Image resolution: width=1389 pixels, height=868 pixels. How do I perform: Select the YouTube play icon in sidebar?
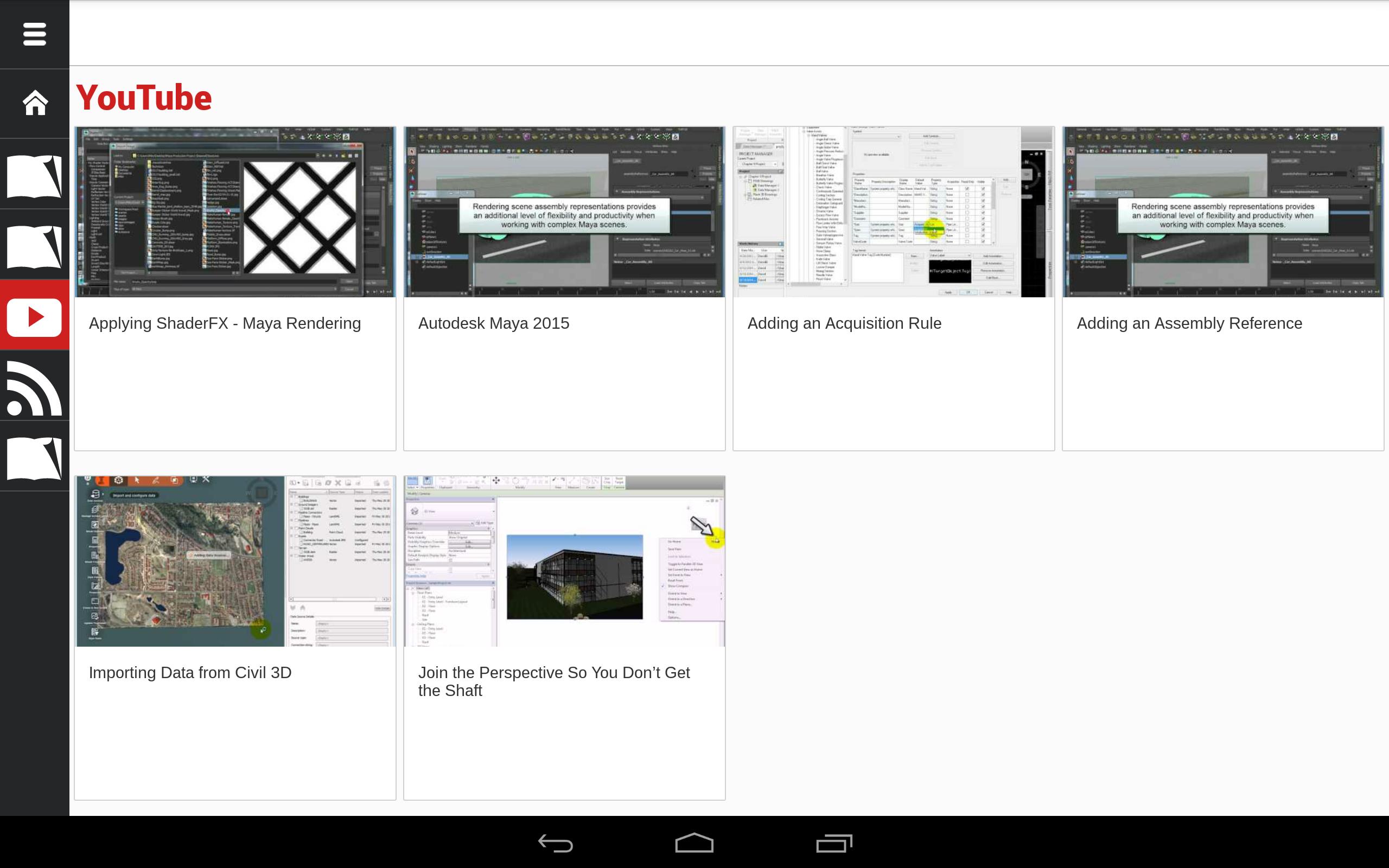coord(34,317)
